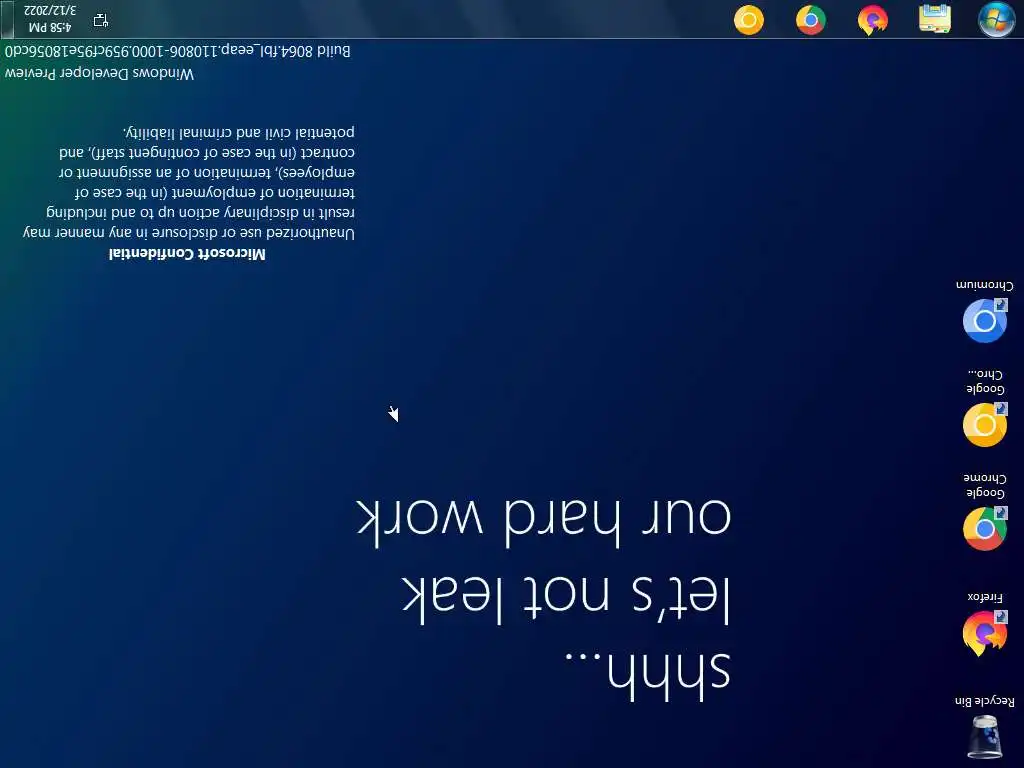
Task: Select the Chromium desktop shortcut
Action: click(985, 312)
